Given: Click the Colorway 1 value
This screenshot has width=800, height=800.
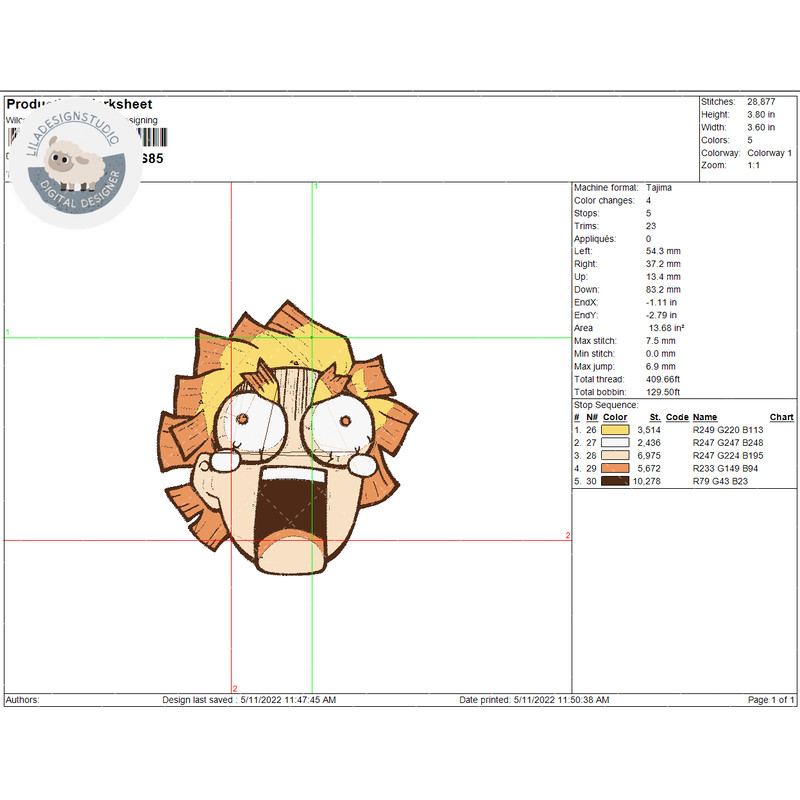Looking at the screenshot, I should pyautogui.click(x=769, y=153).
